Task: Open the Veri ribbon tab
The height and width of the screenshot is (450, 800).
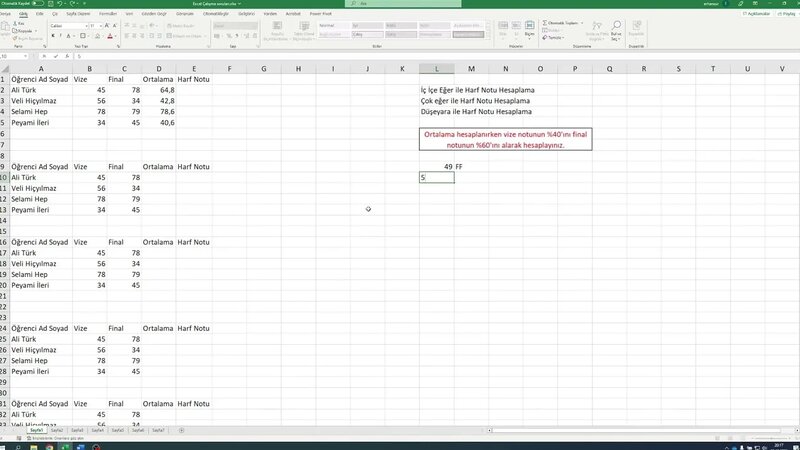Action: 129,14
